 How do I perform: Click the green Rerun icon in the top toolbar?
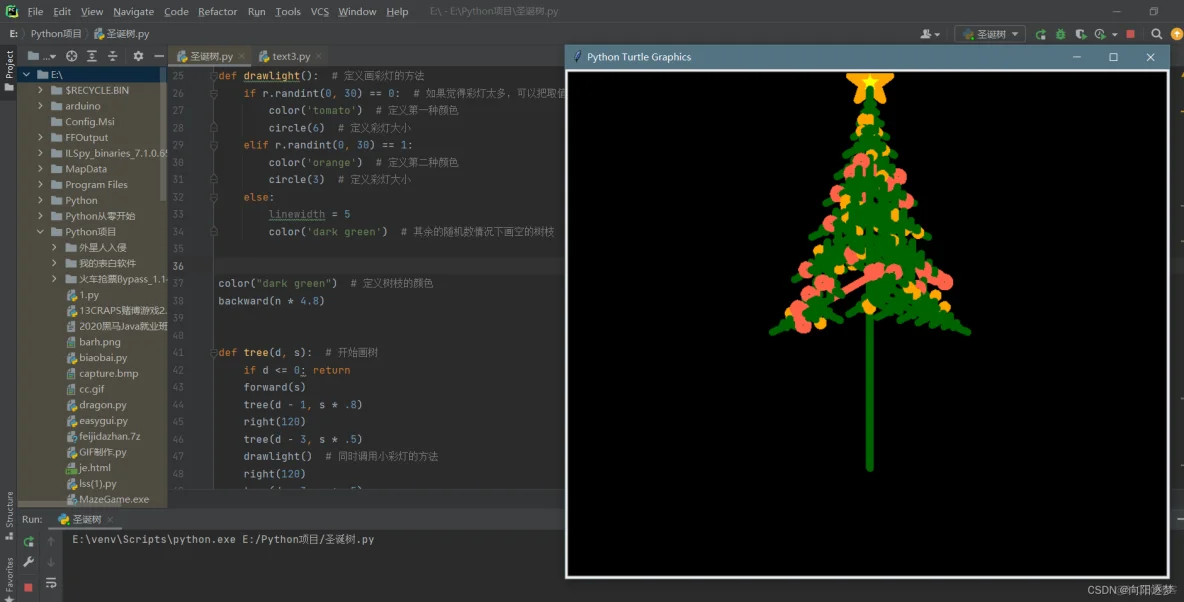point(1041,34)
